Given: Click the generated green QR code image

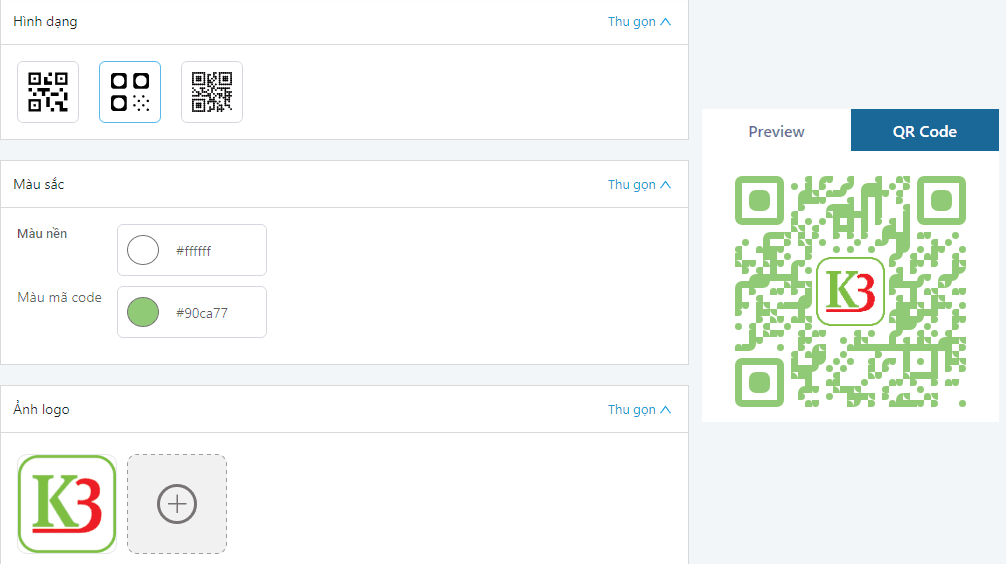Looking at the screenshot, I should pyautogui.click(x=850, y=291).
